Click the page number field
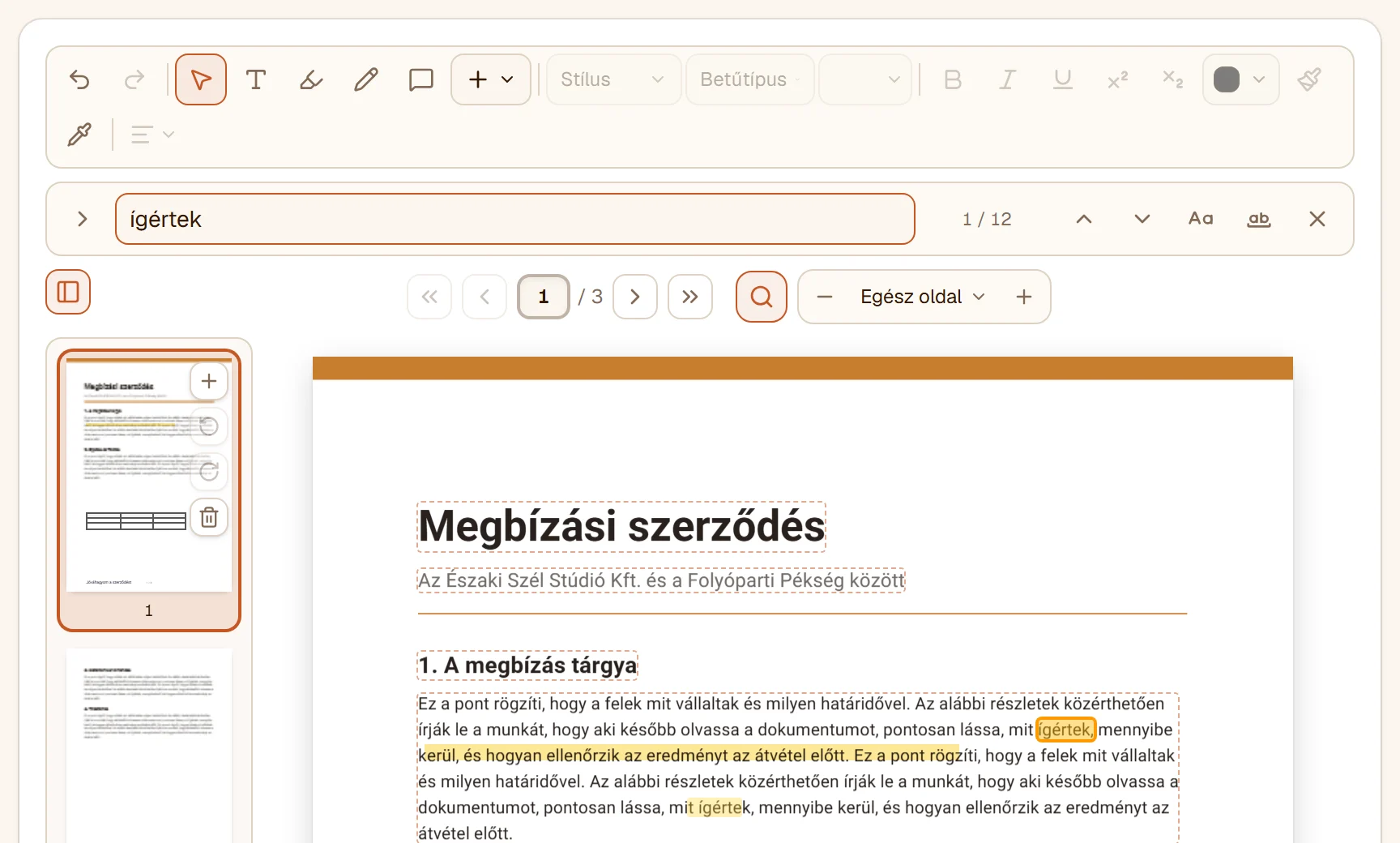1400x843 pixels. click(544, 297)
